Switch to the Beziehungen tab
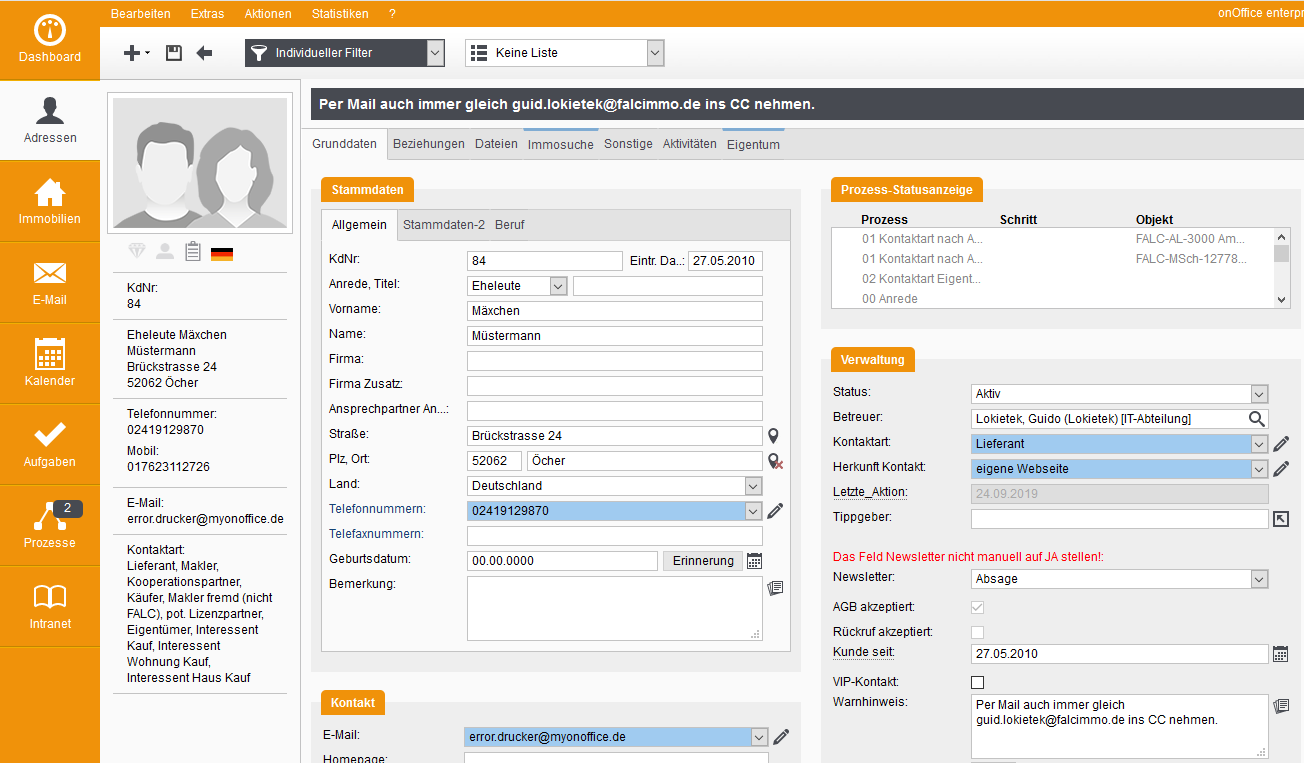This screenshot has width=1304, height=763. tap(428, 144)
